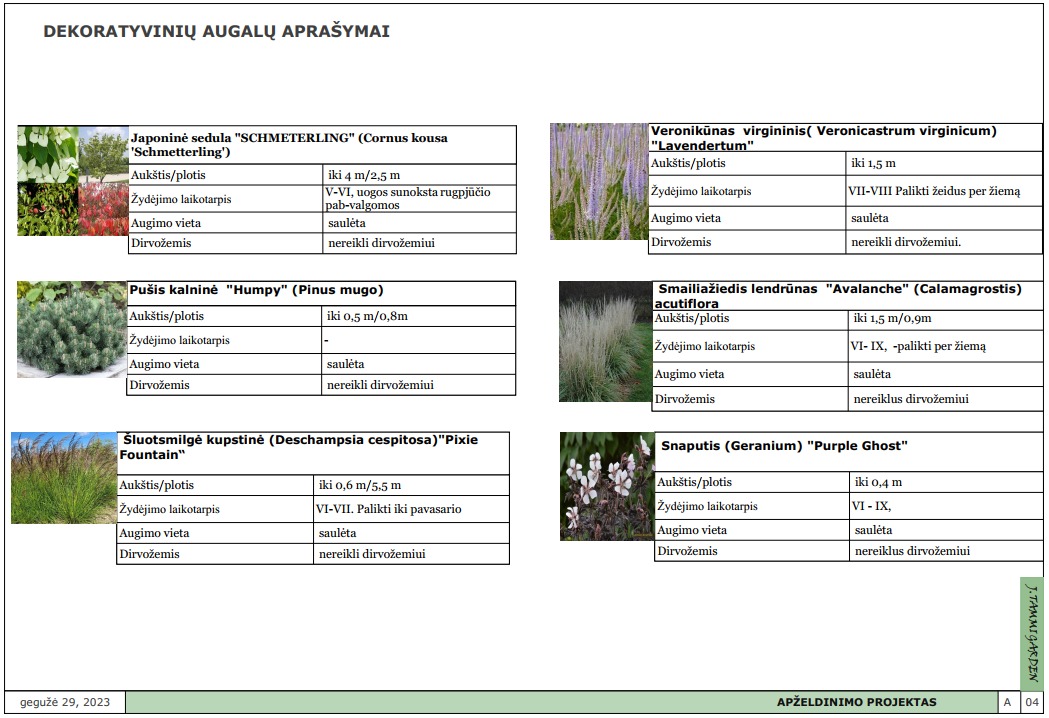Select the 'VI-VII. Palikti iki pavasario' cell
This screenshot has height=718, width=1049.
point(389,509)
